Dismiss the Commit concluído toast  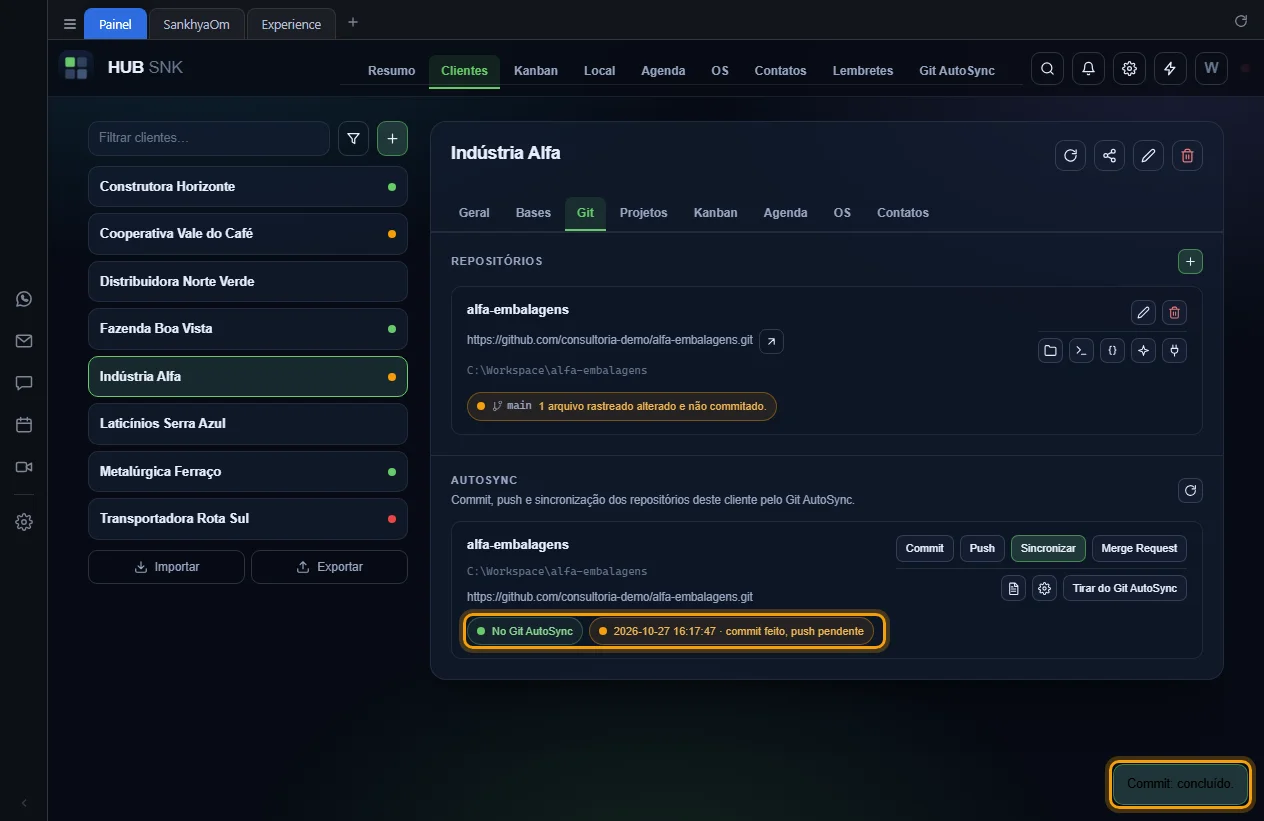pos(1180,784)
